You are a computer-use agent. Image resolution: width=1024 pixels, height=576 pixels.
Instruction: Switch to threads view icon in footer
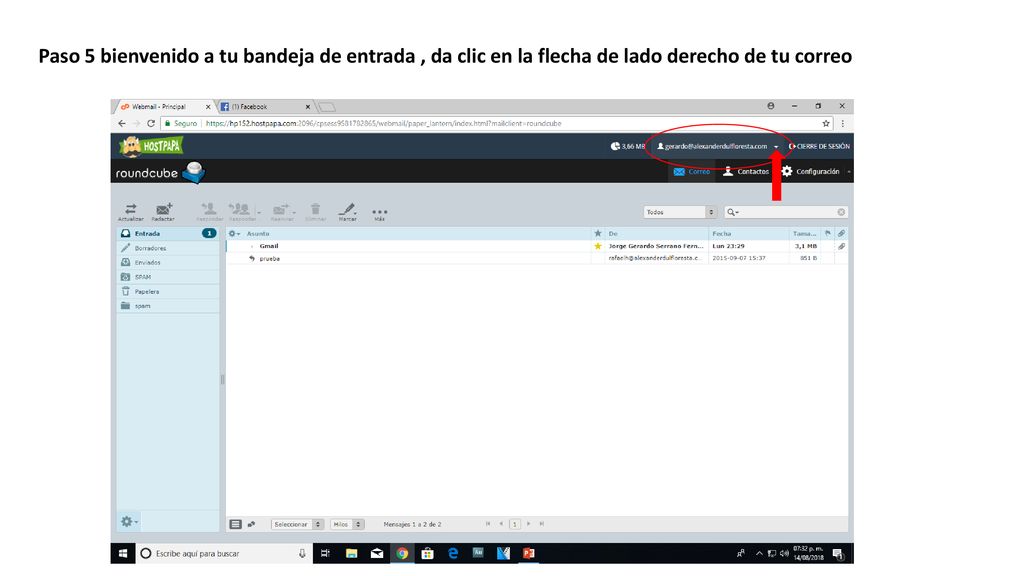click(251, 524)
